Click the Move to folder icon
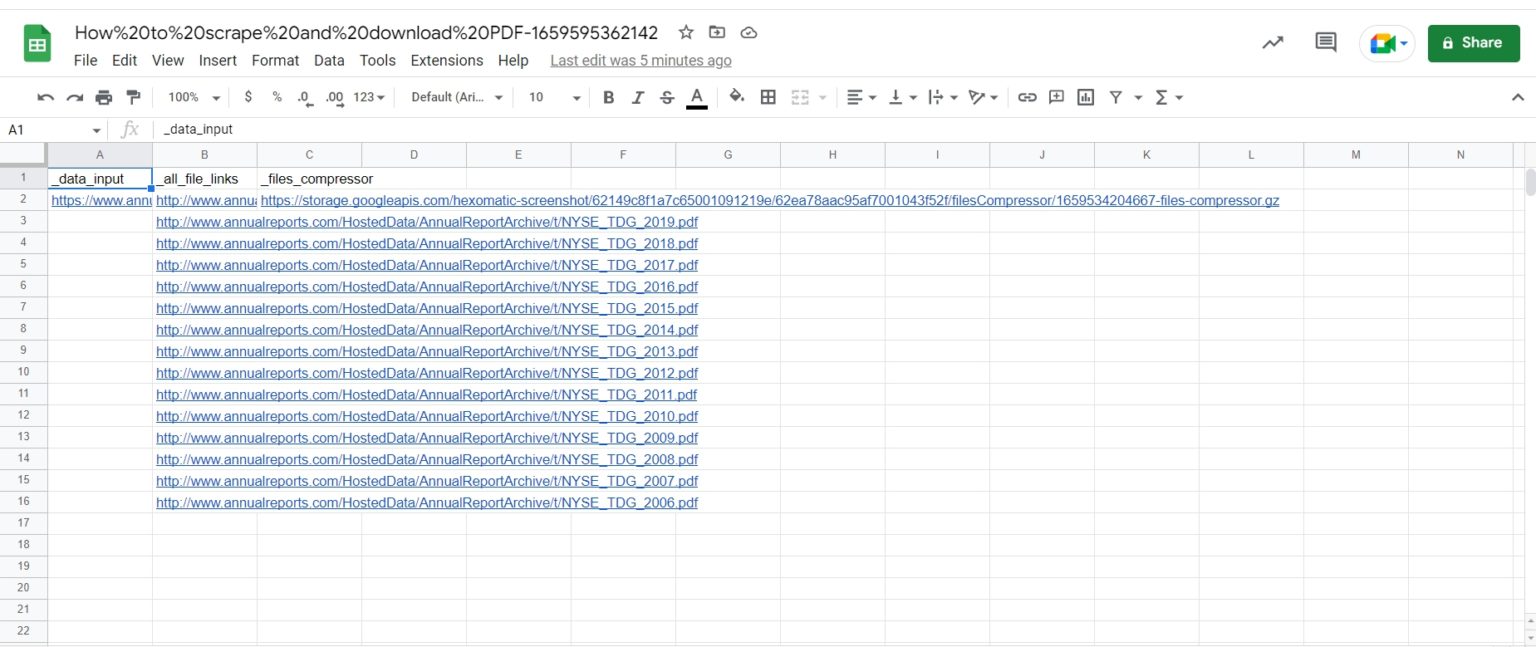 click(x=717, y=32)
